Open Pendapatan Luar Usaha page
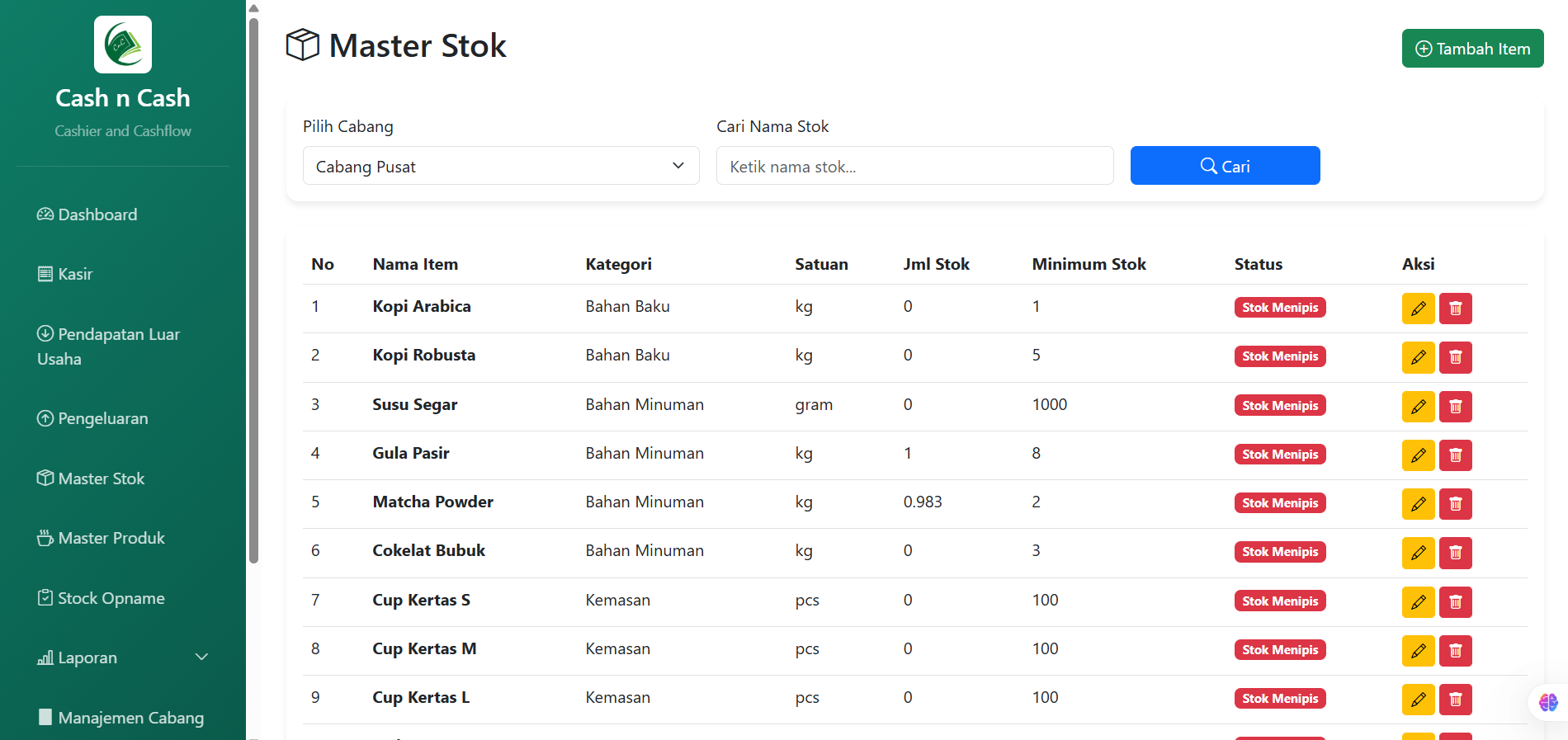 108,346
